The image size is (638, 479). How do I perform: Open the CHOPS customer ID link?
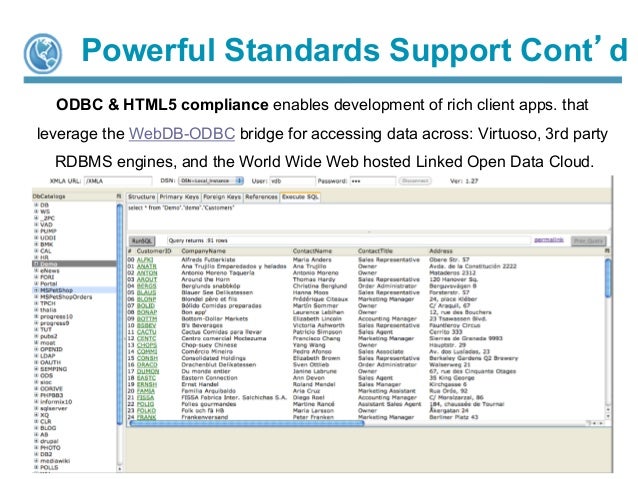(146, 345)
